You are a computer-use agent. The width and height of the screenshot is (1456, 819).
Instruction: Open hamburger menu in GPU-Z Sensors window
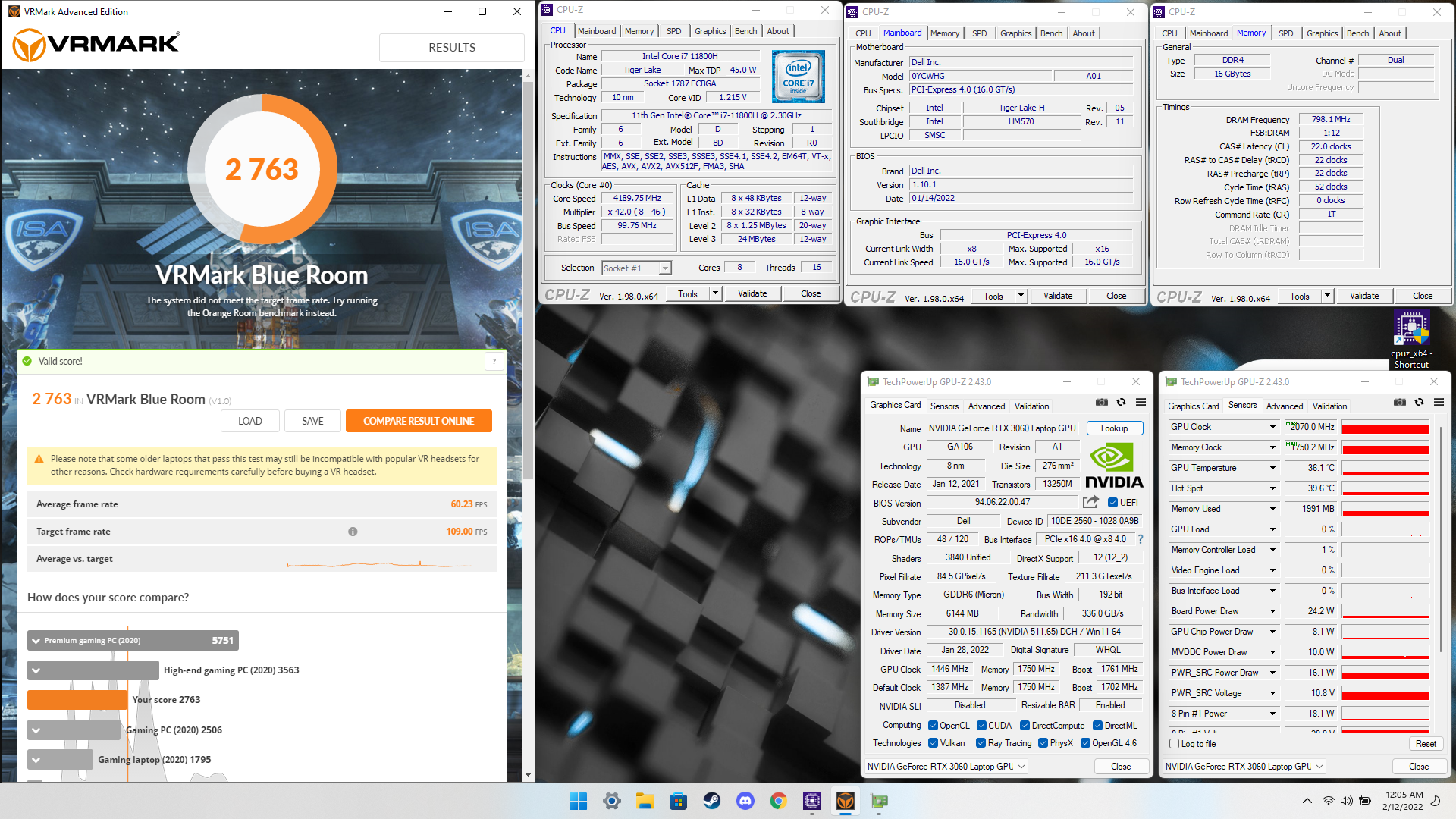click(1439, 403)
